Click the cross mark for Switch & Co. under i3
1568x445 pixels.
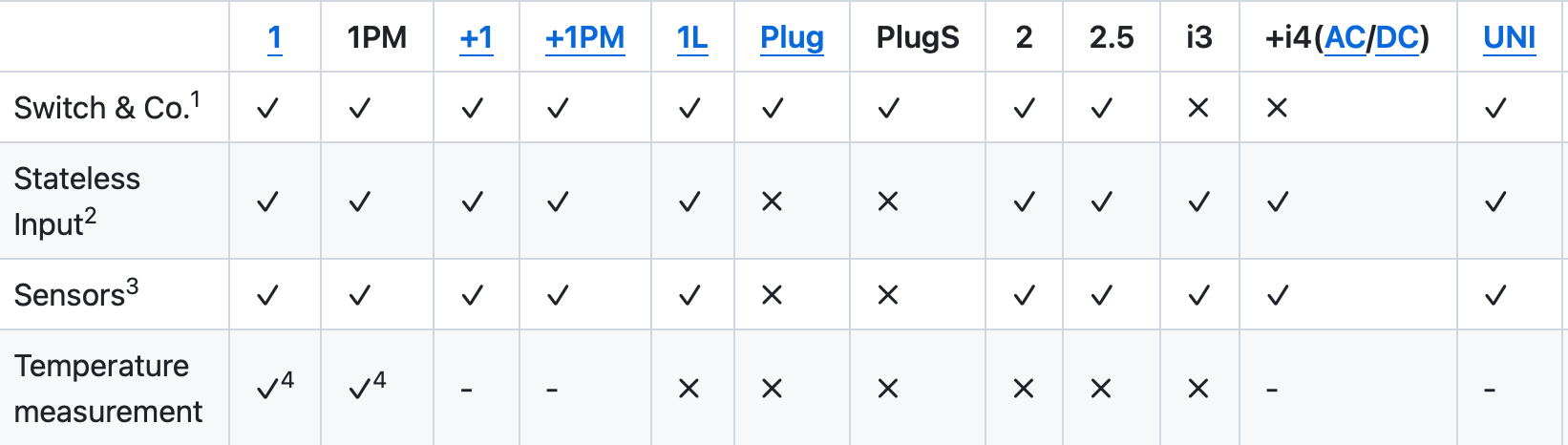1198,108
